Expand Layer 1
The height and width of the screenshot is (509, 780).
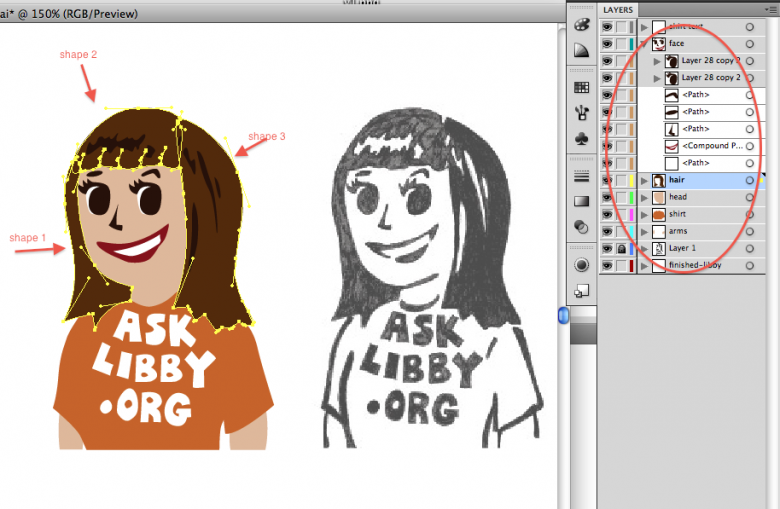[x=644, y=249]
